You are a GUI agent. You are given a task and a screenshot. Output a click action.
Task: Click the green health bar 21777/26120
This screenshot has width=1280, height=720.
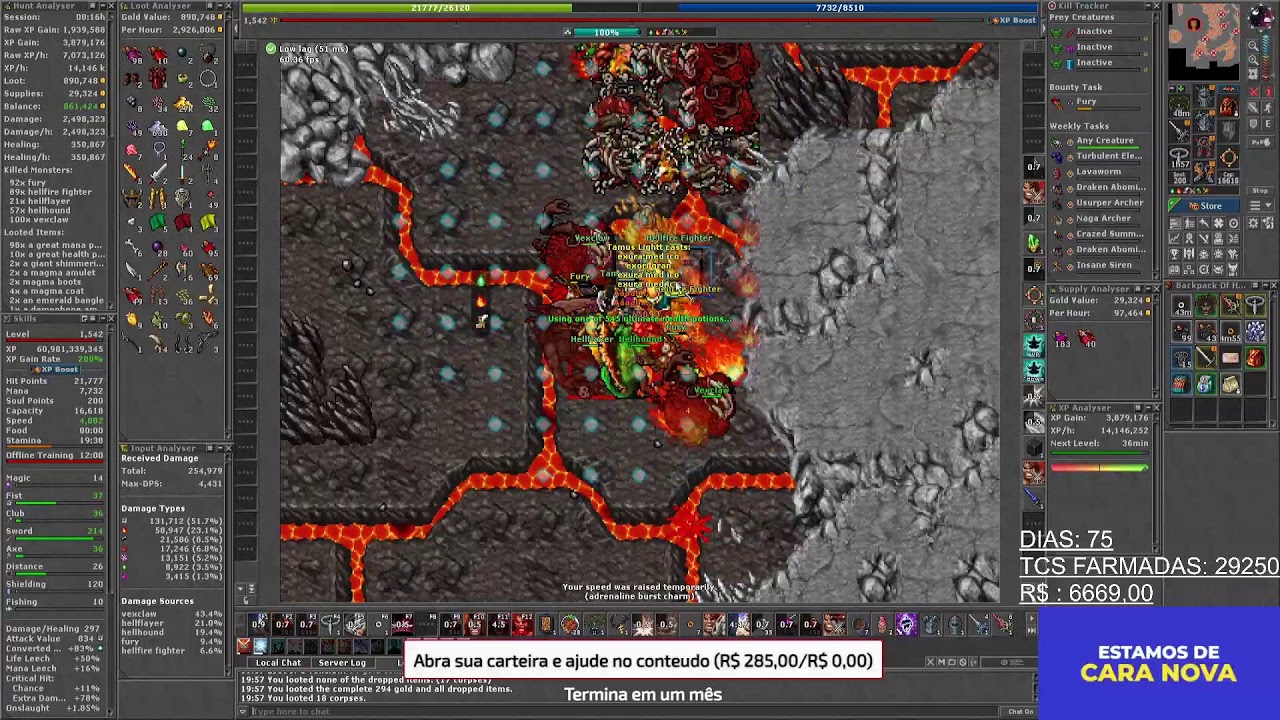click(441, 8)
